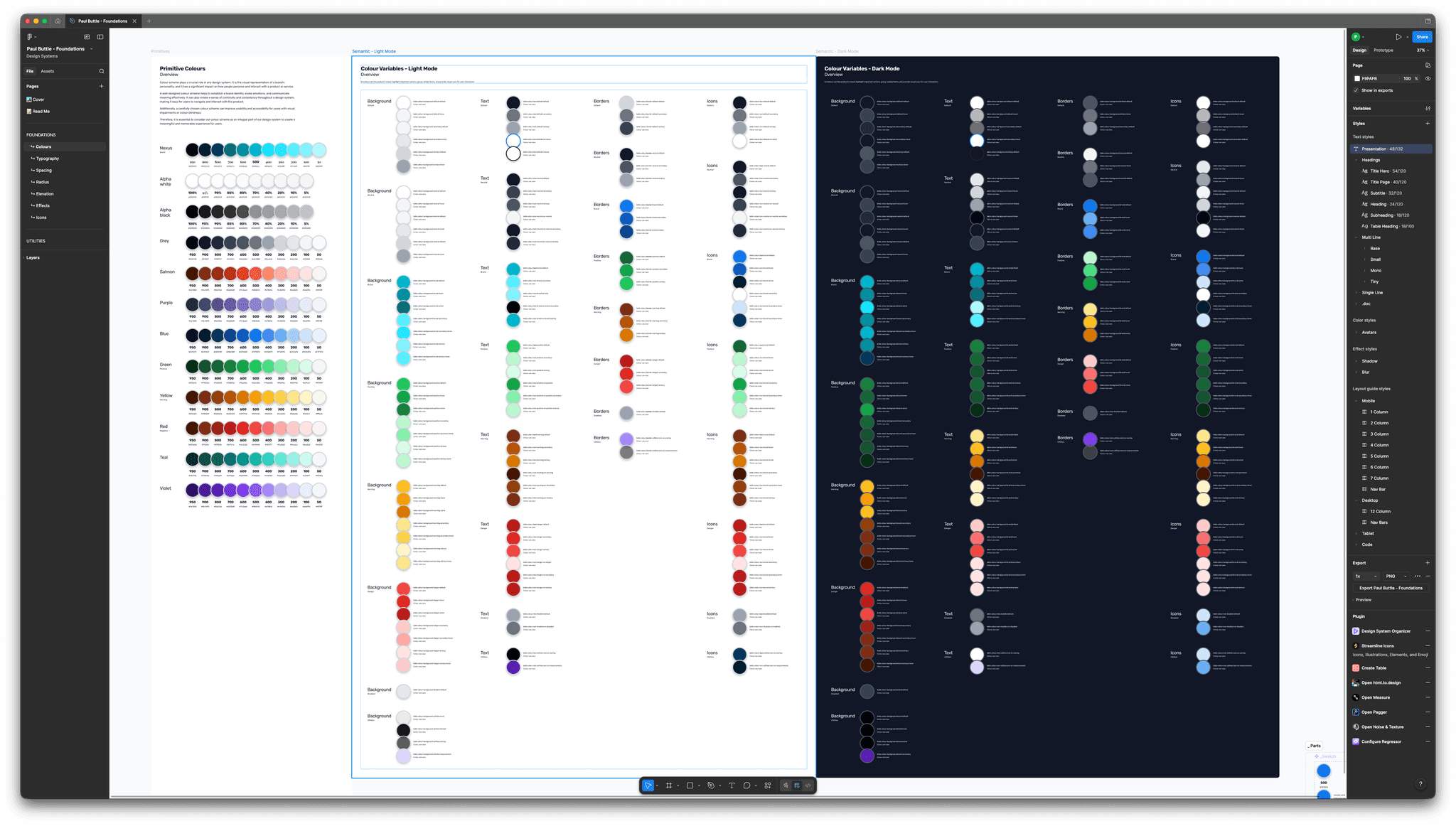Viewport: 1456px width, 826px height.
Task: Open the Variables panel icon
Action: coord(1428,108)
